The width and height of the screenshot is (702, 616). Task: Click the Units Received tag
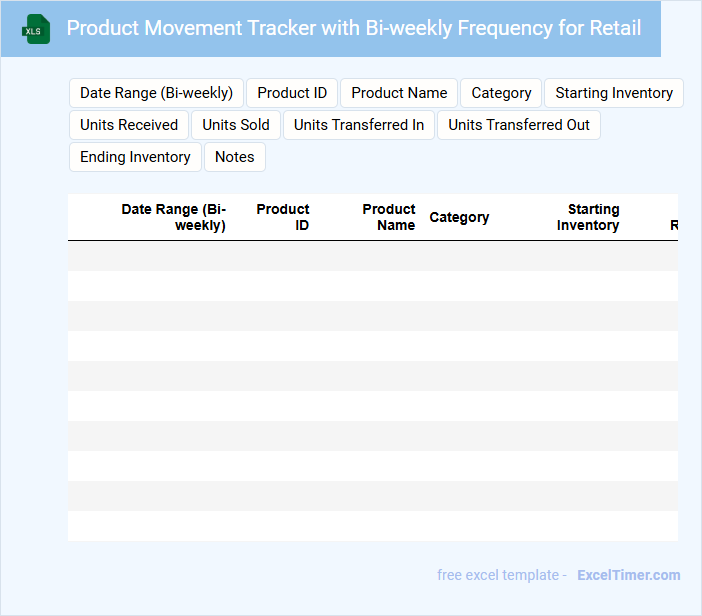click(129, 125)
